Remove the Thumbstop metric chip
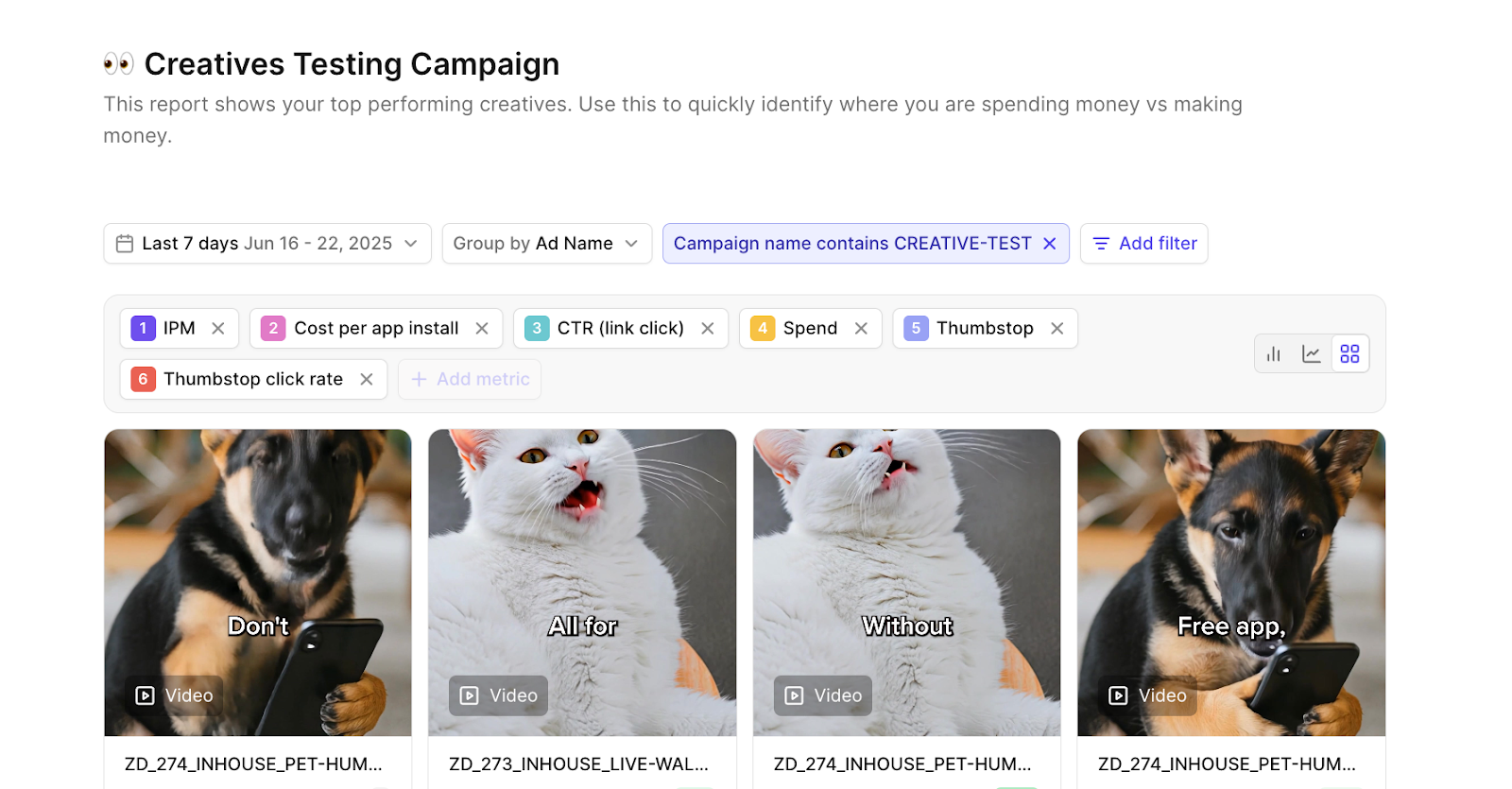This screenshot has height=789, width=1512. coord(1057,329)
